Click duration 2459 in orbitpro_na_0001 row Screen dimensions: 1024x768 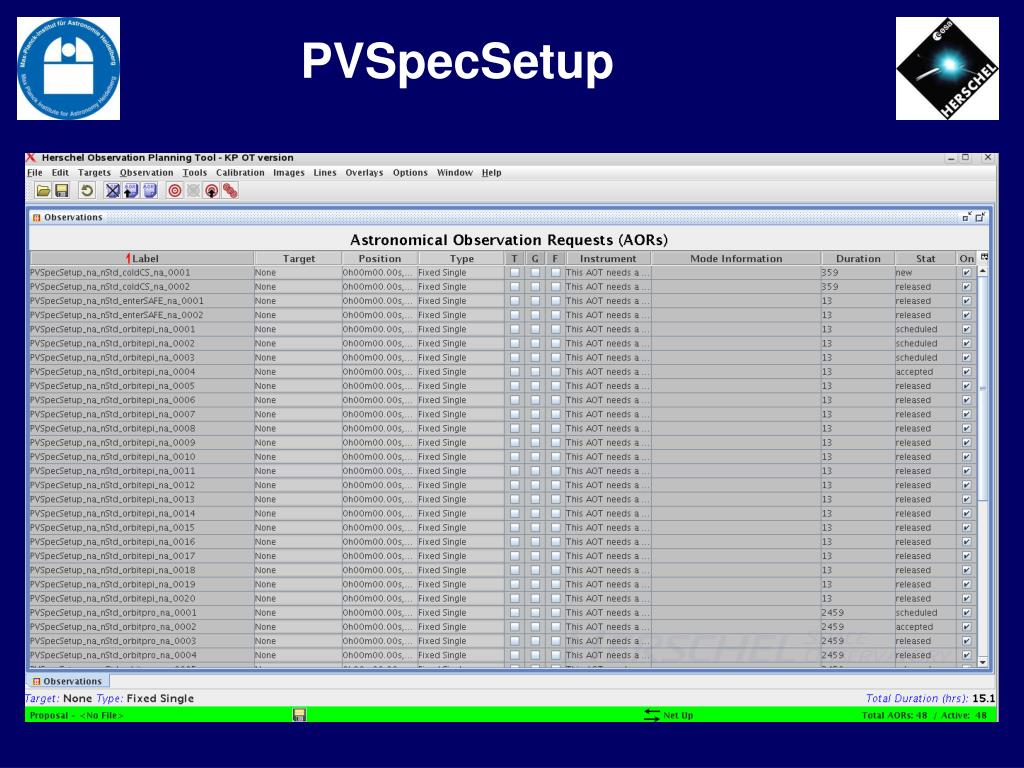click(833, 613)
